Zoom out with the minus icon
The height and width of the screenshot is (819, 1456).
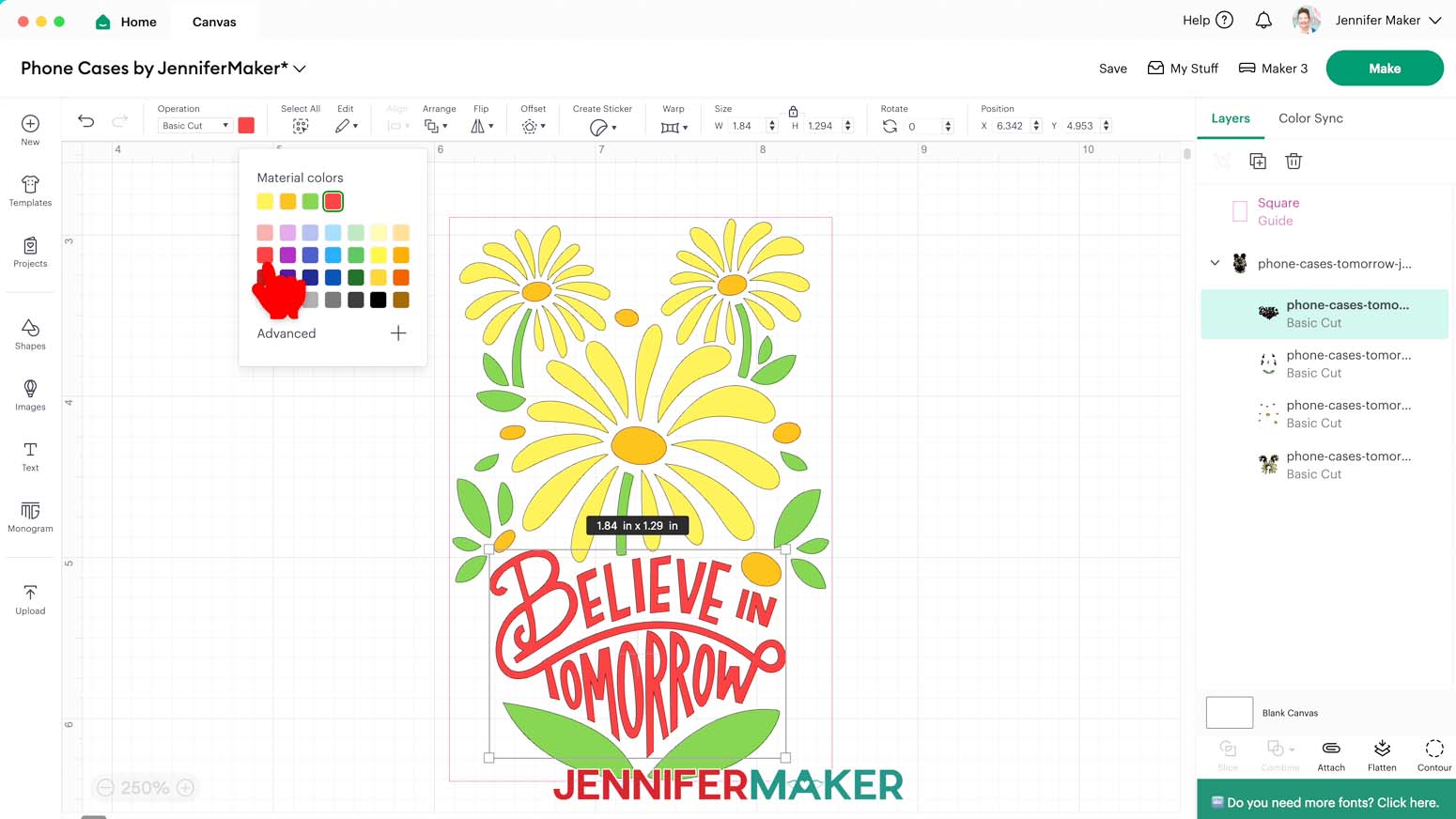(105, 788)
